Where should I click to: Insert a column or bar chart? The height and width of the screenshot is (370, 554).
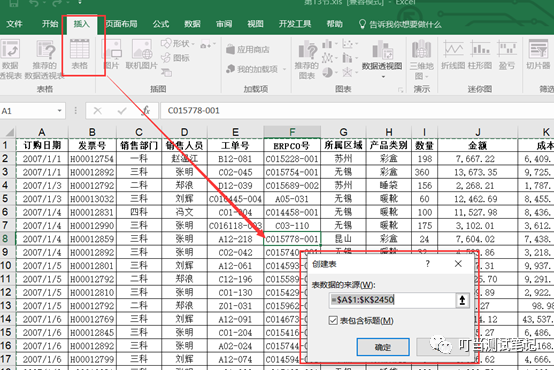click(330, 44)
